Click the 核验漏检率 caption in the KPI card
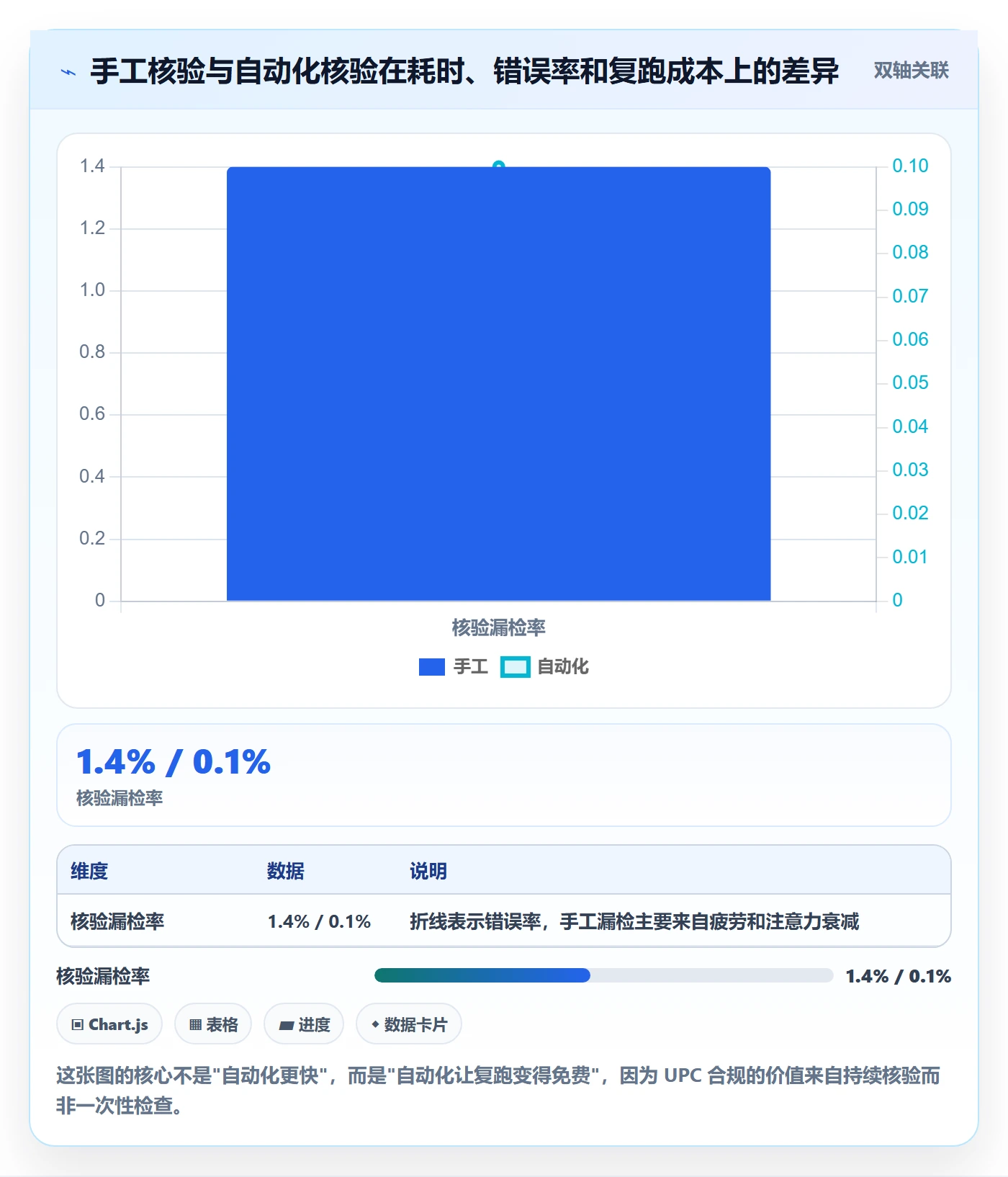This screenshot has width=1008, height=1177. [120, 798]
